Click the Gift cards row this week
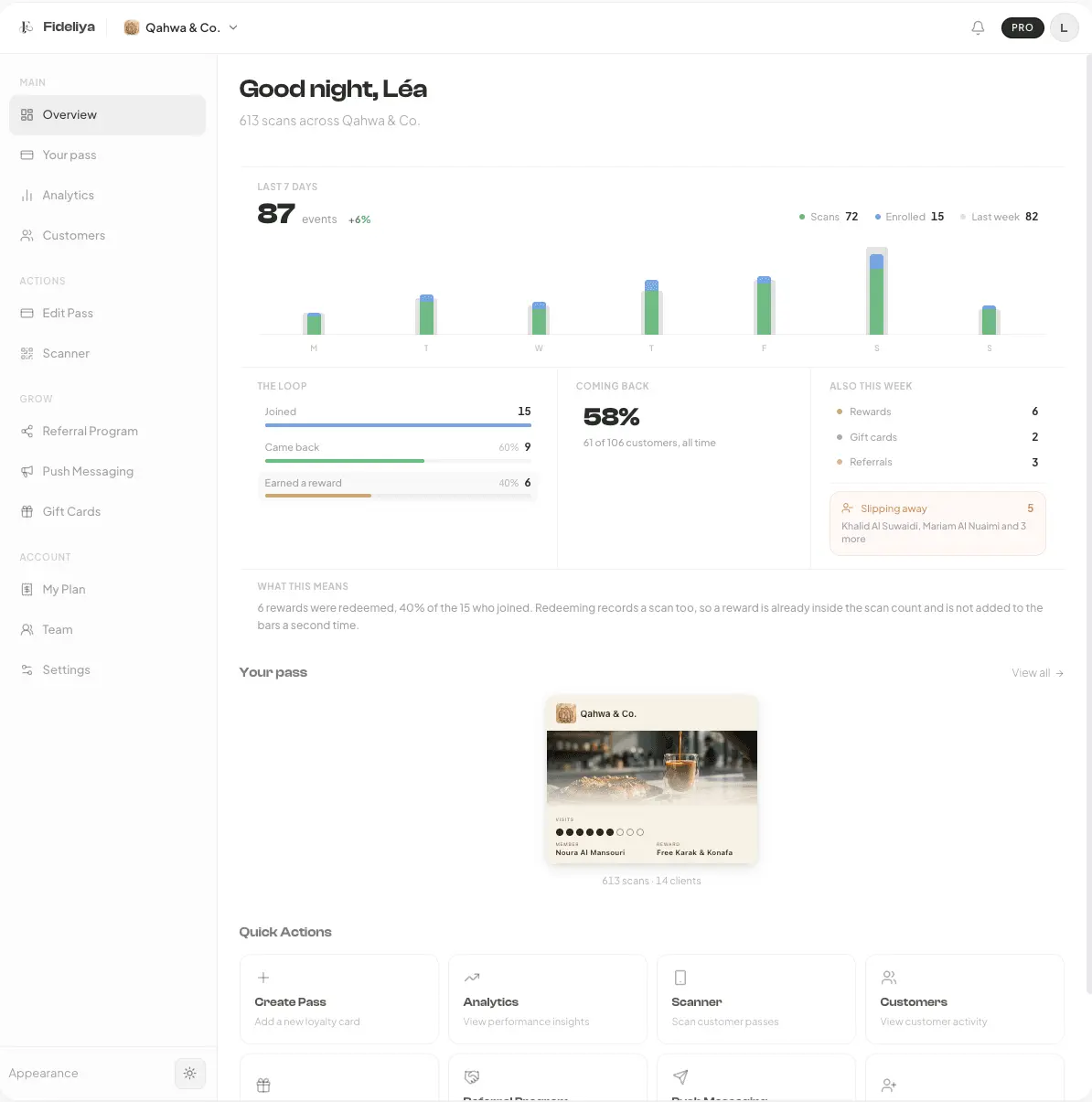Screen dimensions: 1092x1102 (x=937, y=437)
